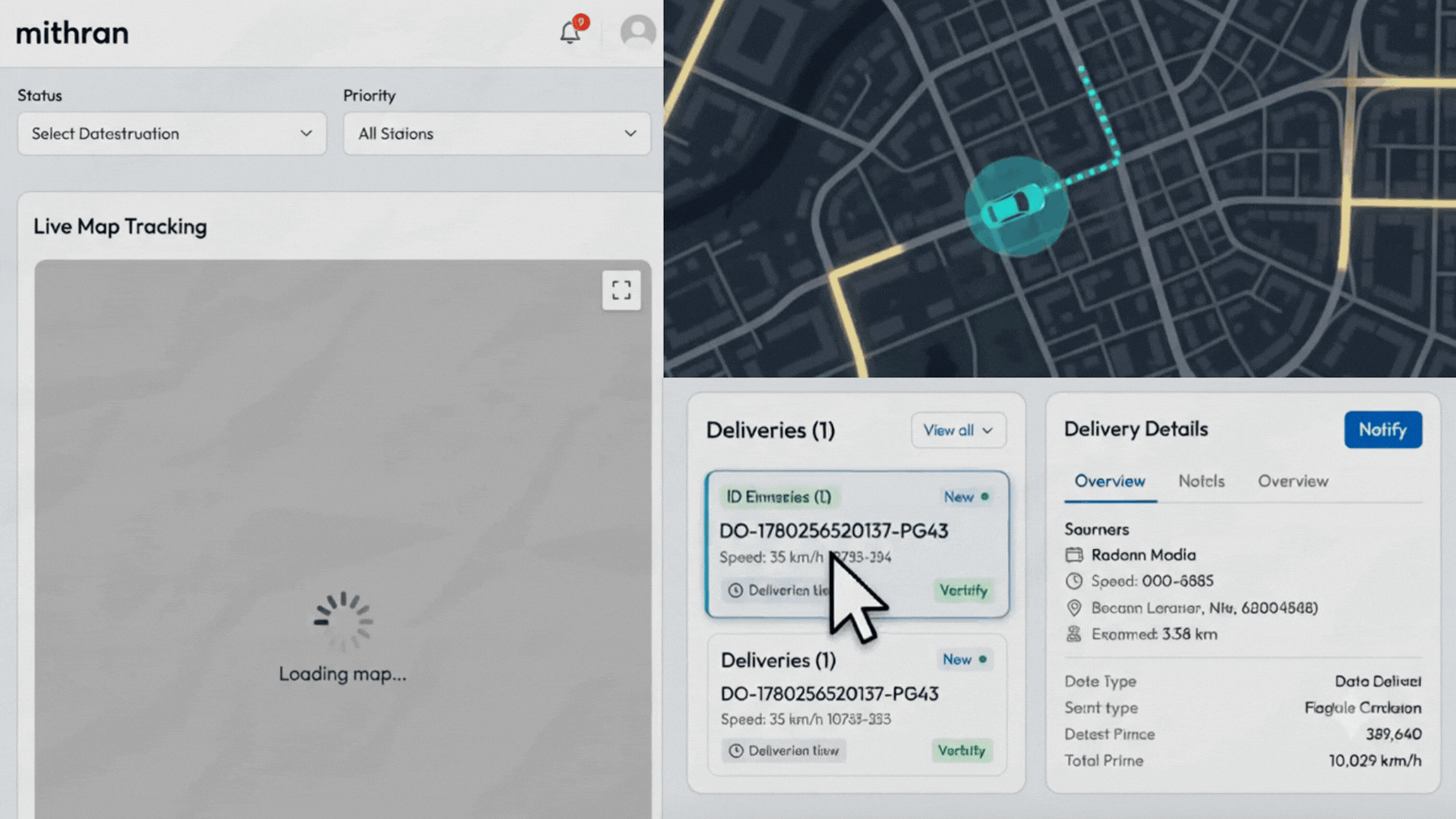This screenshot has height=819, width=1456.
Task: Select the second DO-1780256520137-PG43 delivery ID
Action: [x=830, y=694]
